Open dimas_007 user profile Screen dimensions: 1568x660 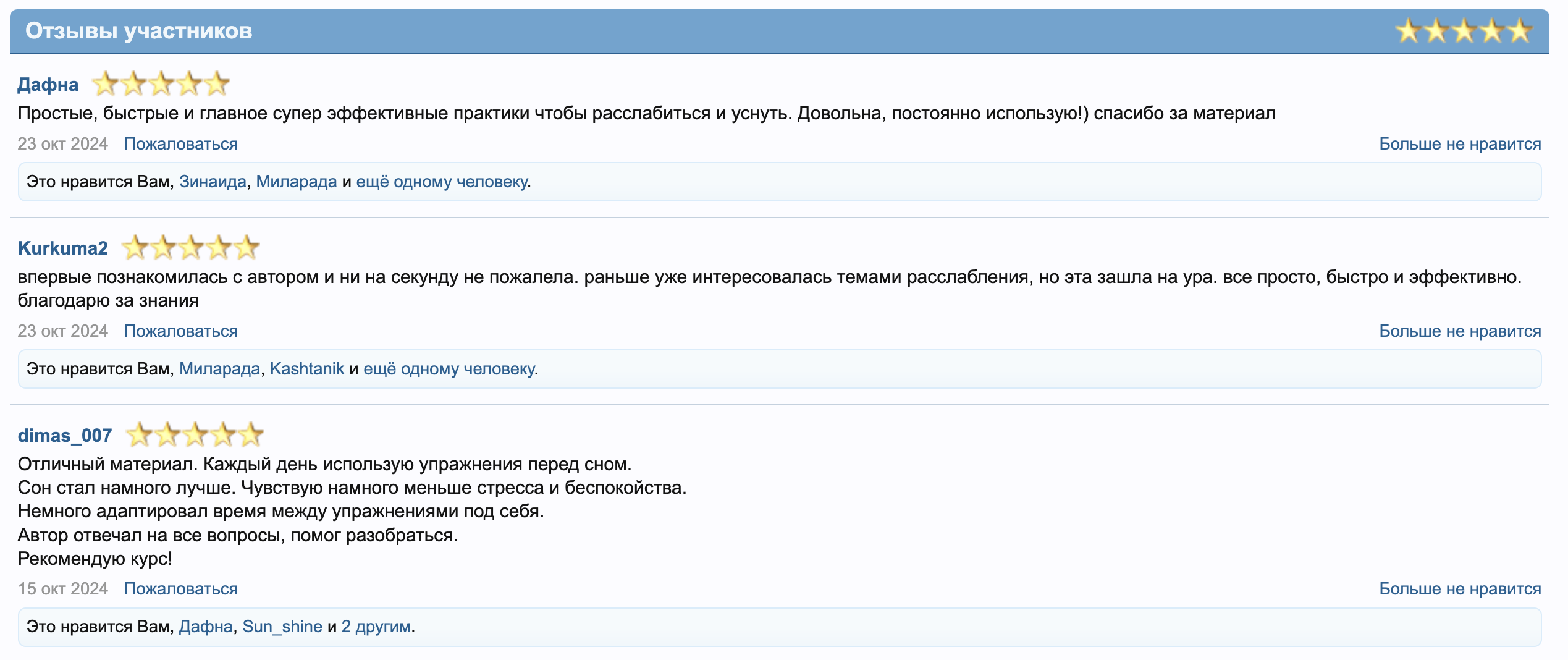[65, 436]
